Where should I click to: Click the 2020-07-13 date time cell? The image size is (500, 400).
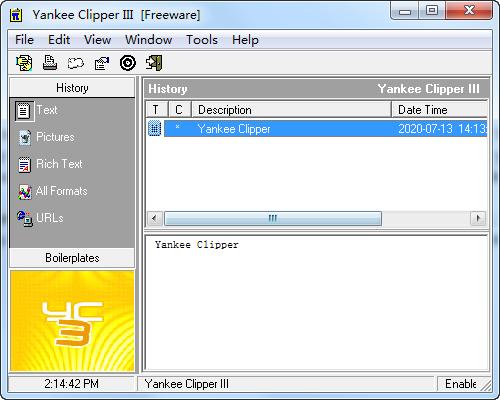click(x=442, y=129)
